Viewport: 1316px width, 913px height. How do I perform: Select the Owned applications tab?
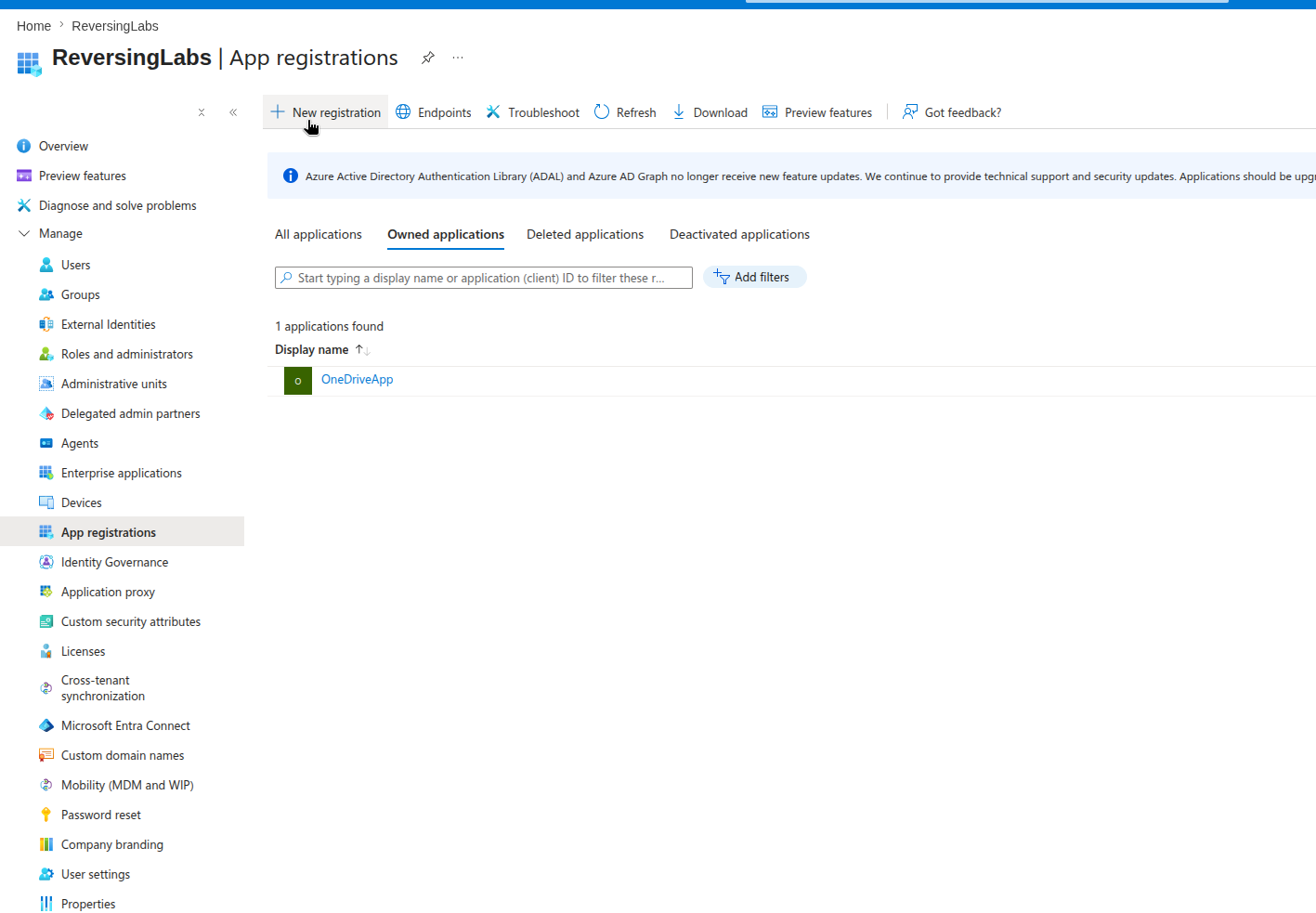[x=446, y=234]
